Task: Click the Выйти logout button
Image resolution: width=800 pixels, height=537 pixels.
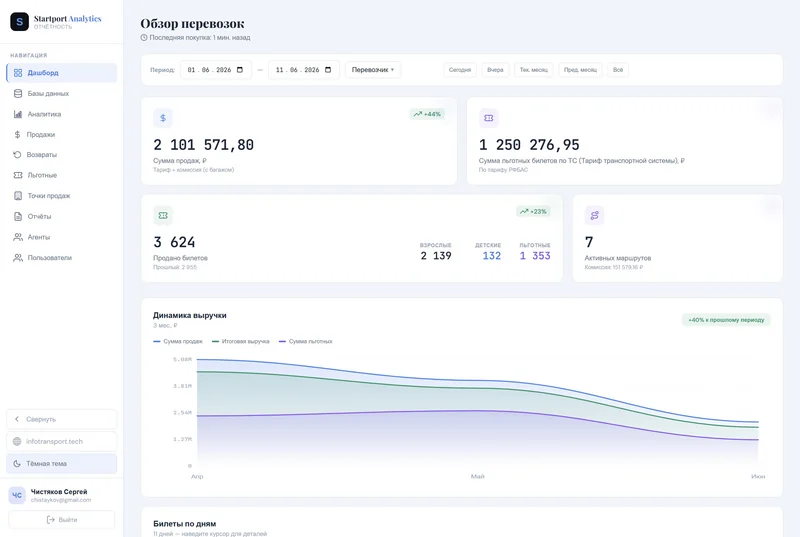Action: coord(62,520)
